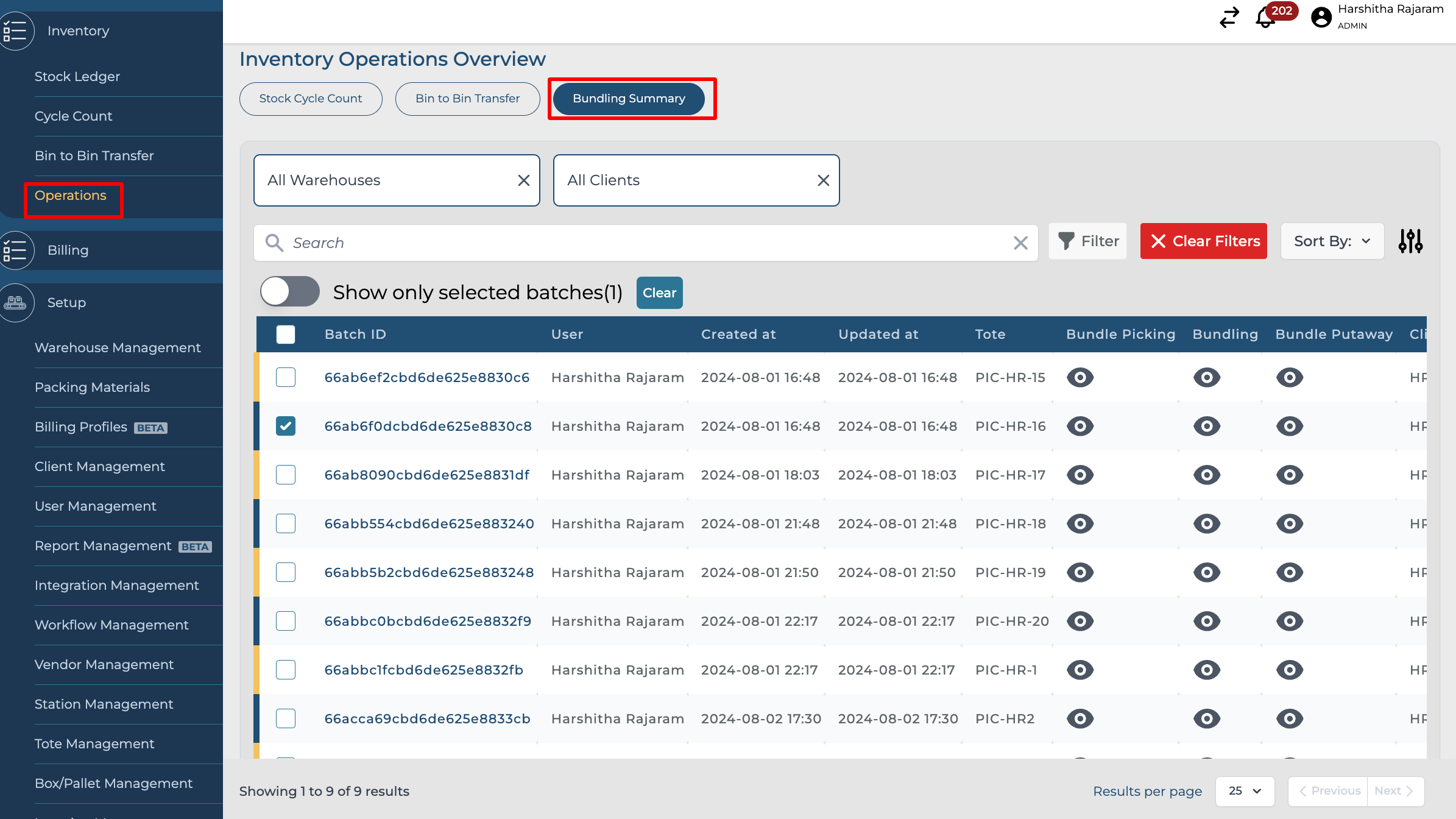Click the Inventory section icon in sidebar
Screen dimensions: 1456x819
[x=16, y=30]
